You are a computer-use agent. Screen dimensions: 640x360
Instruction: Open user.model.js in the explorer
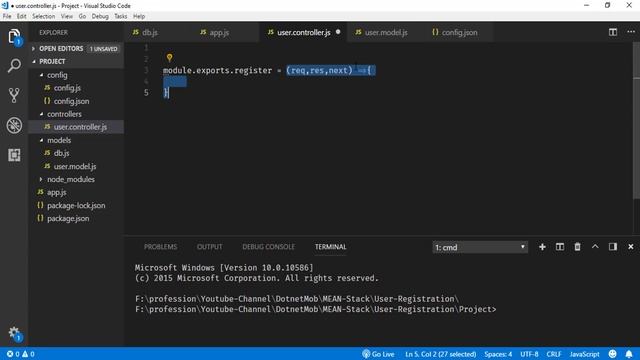[x=76, y=166]
